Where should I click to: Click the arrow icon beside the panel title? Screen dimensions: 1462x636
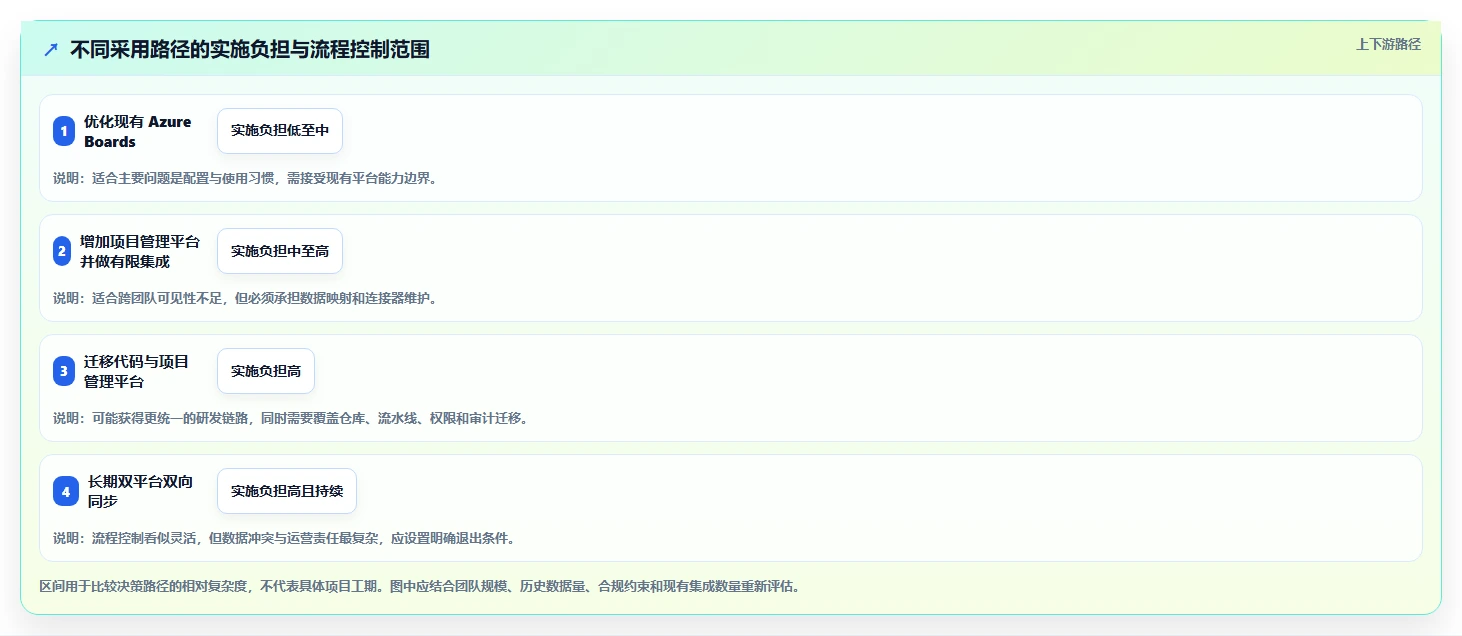point(51,49)
